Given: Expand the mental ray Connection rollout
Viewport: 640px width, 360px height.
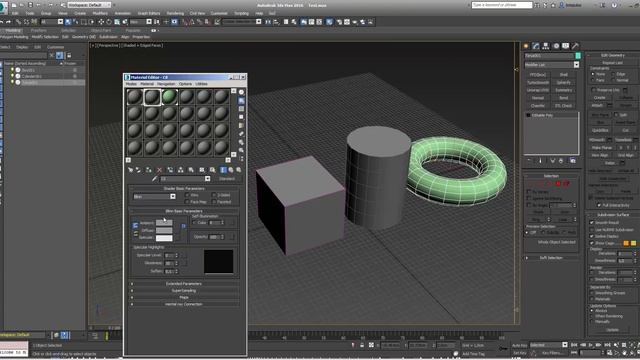Looking at the screenshot, I should click(x=184, y=304).
